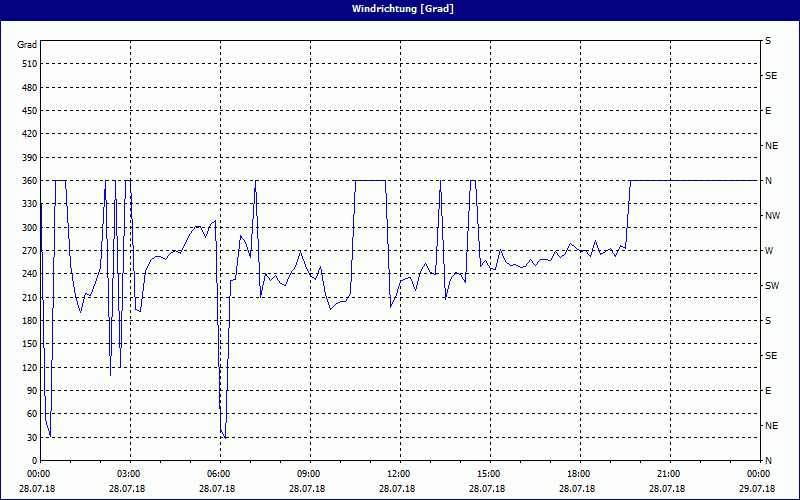Image resolution: width=800 pixels, height=500 pixels.
Task: Click the 360 value on the left axis
Action: (27, 181)
